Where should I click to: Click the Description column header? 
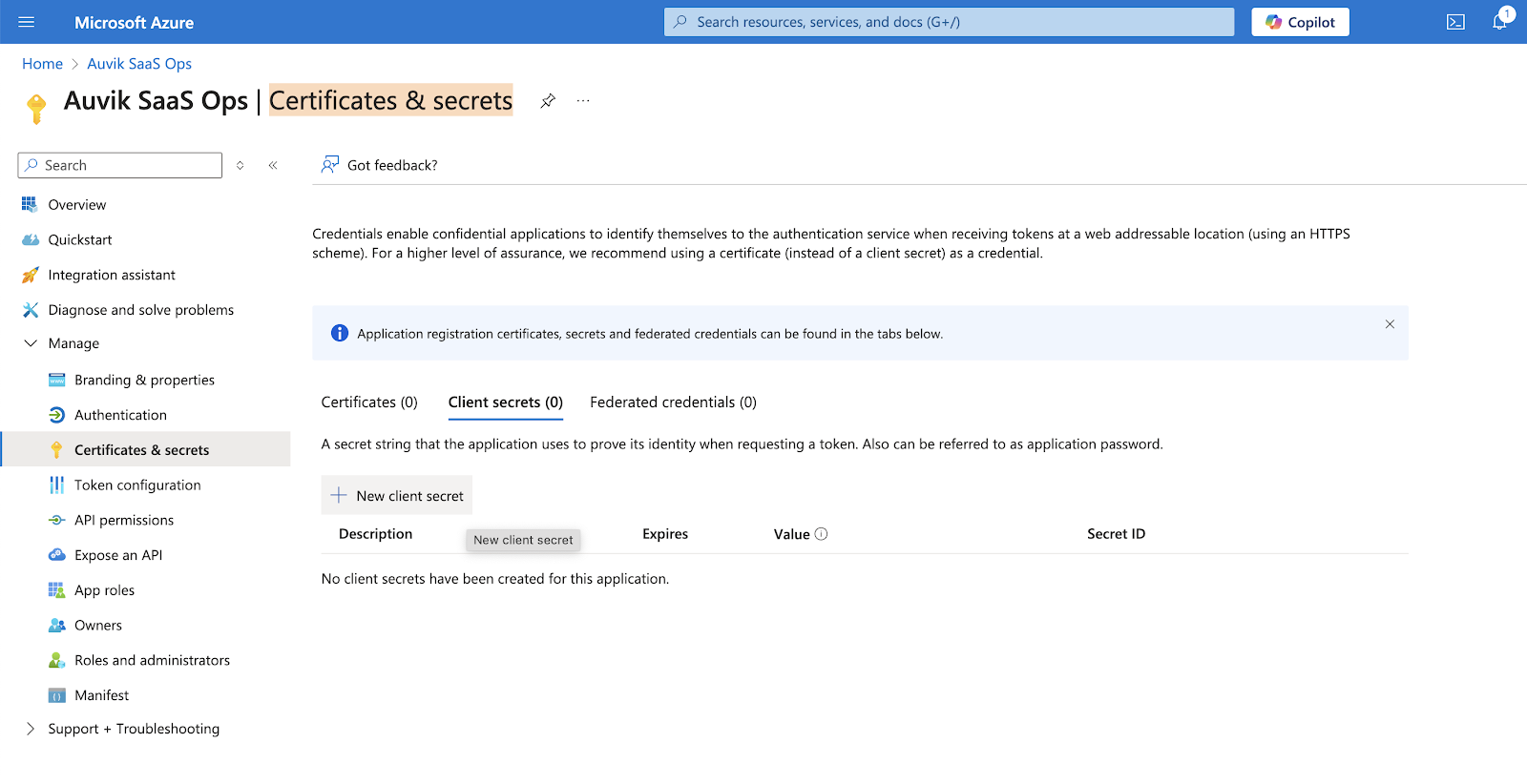(376, 534)
